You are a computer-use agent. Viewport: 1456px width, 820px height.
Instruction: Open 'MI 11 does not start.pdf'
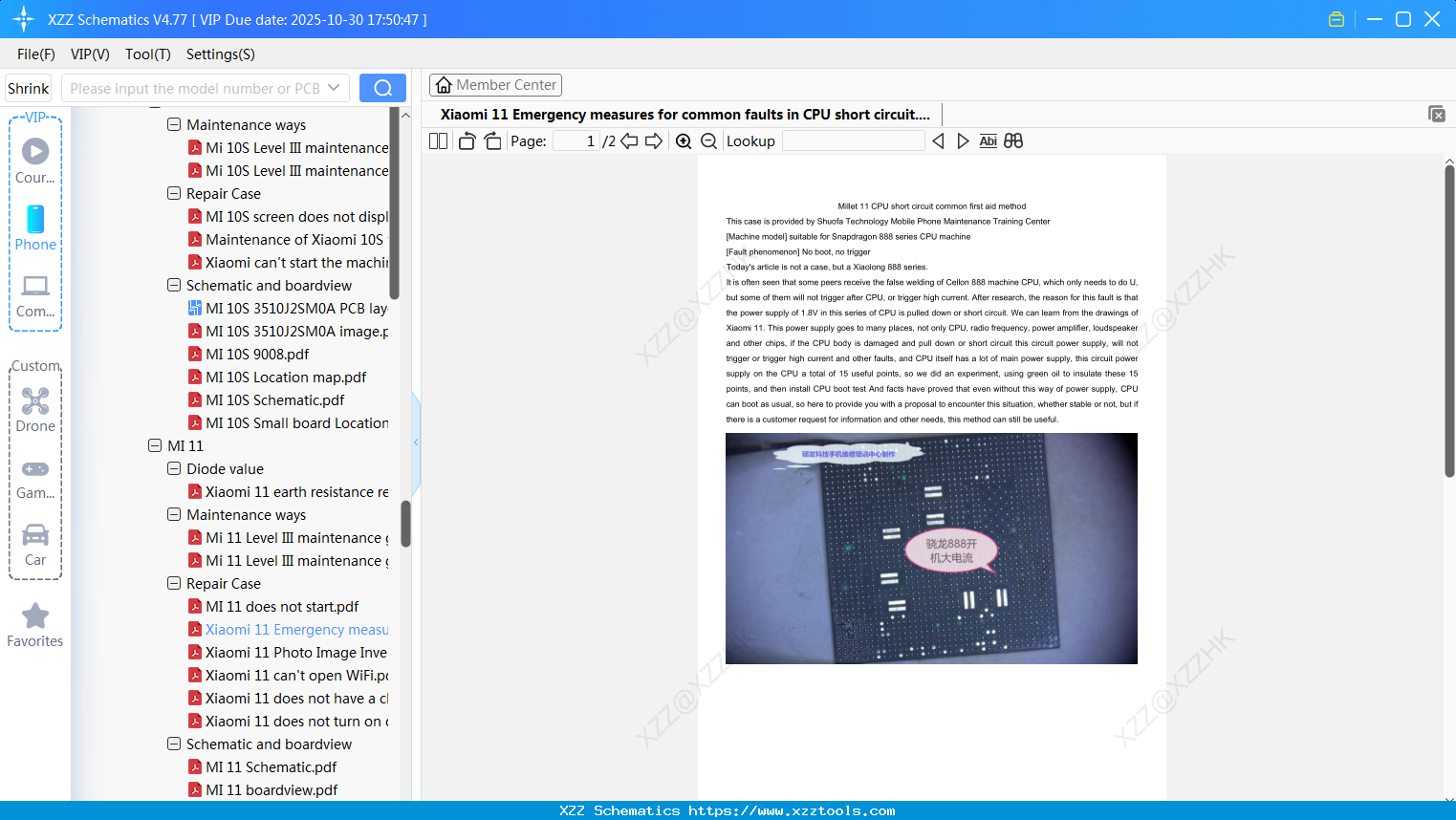(x=273, y=607)
